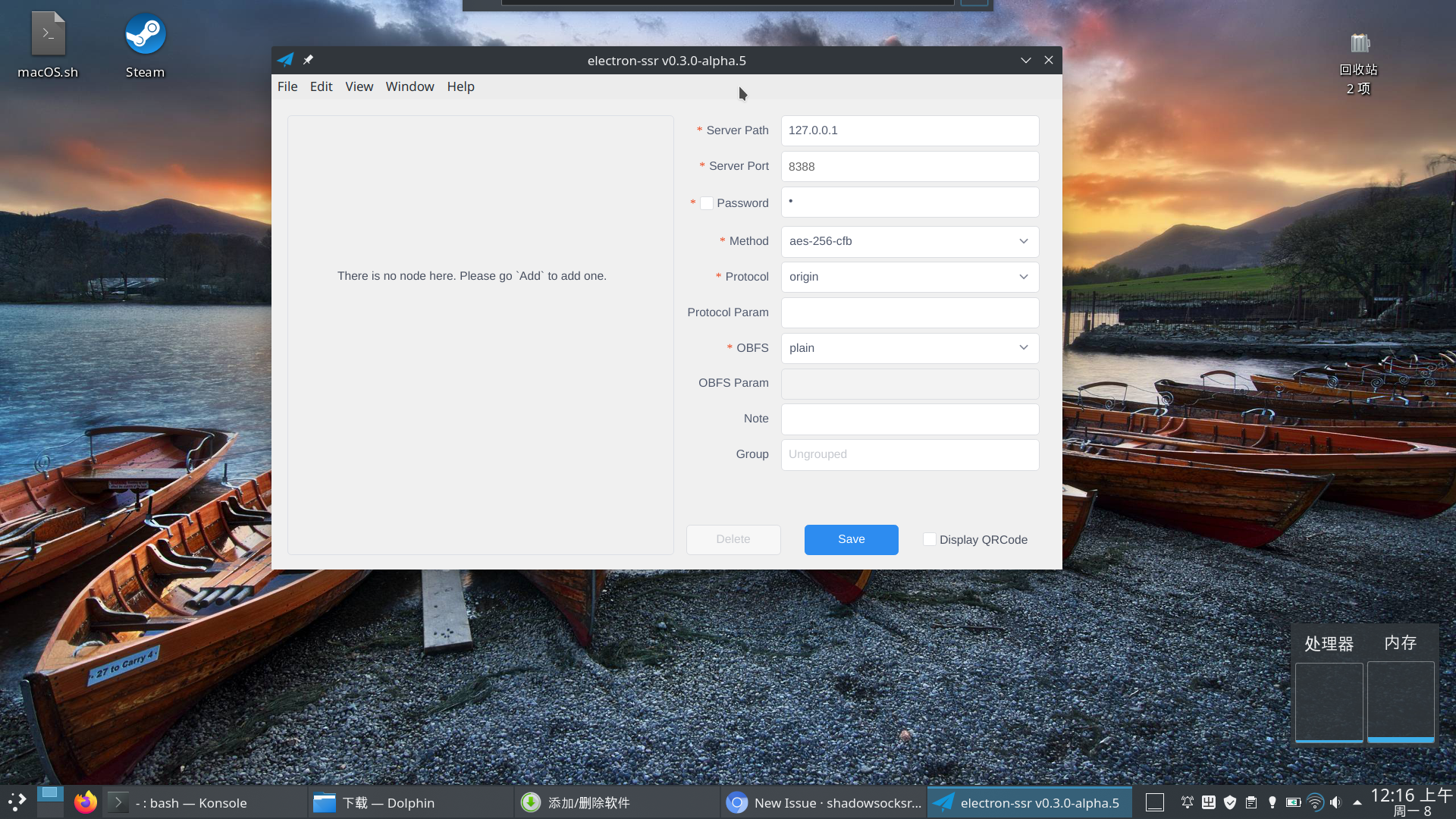Open the KDE application launcher

pyautogui.click(x=17, y=802)
